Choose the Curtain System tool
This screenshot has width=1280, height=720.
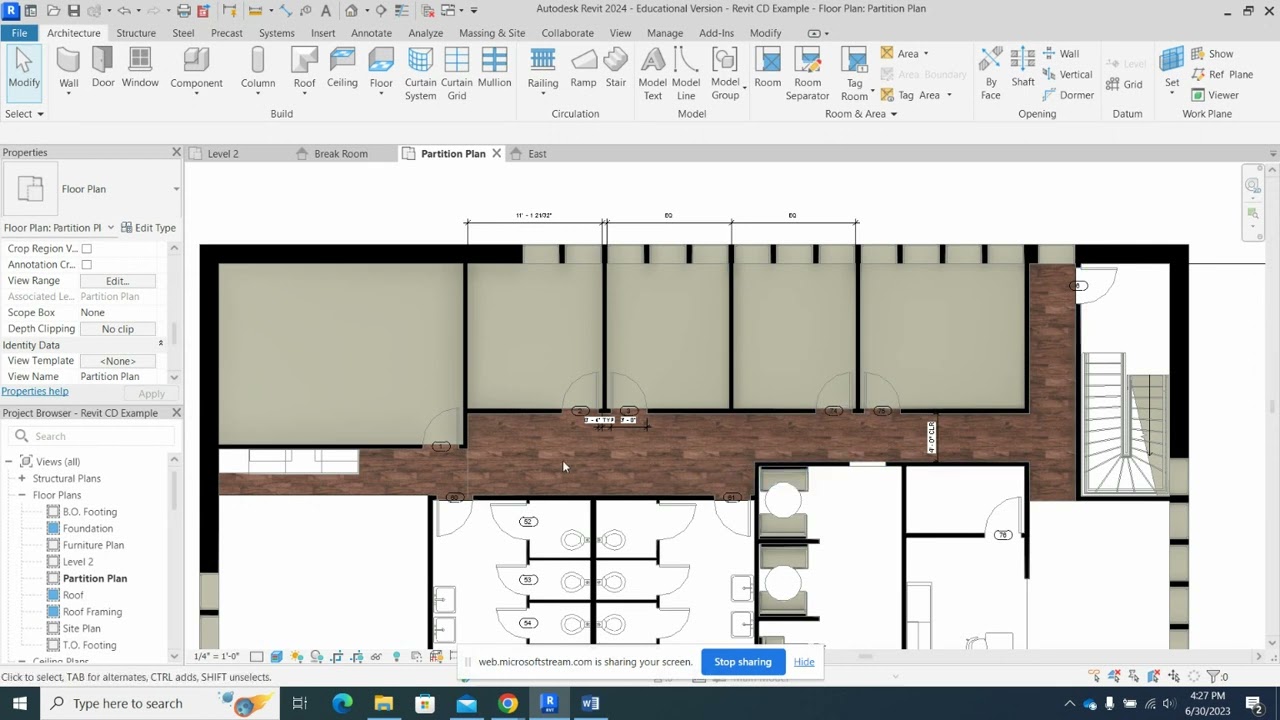coord(420,74)
